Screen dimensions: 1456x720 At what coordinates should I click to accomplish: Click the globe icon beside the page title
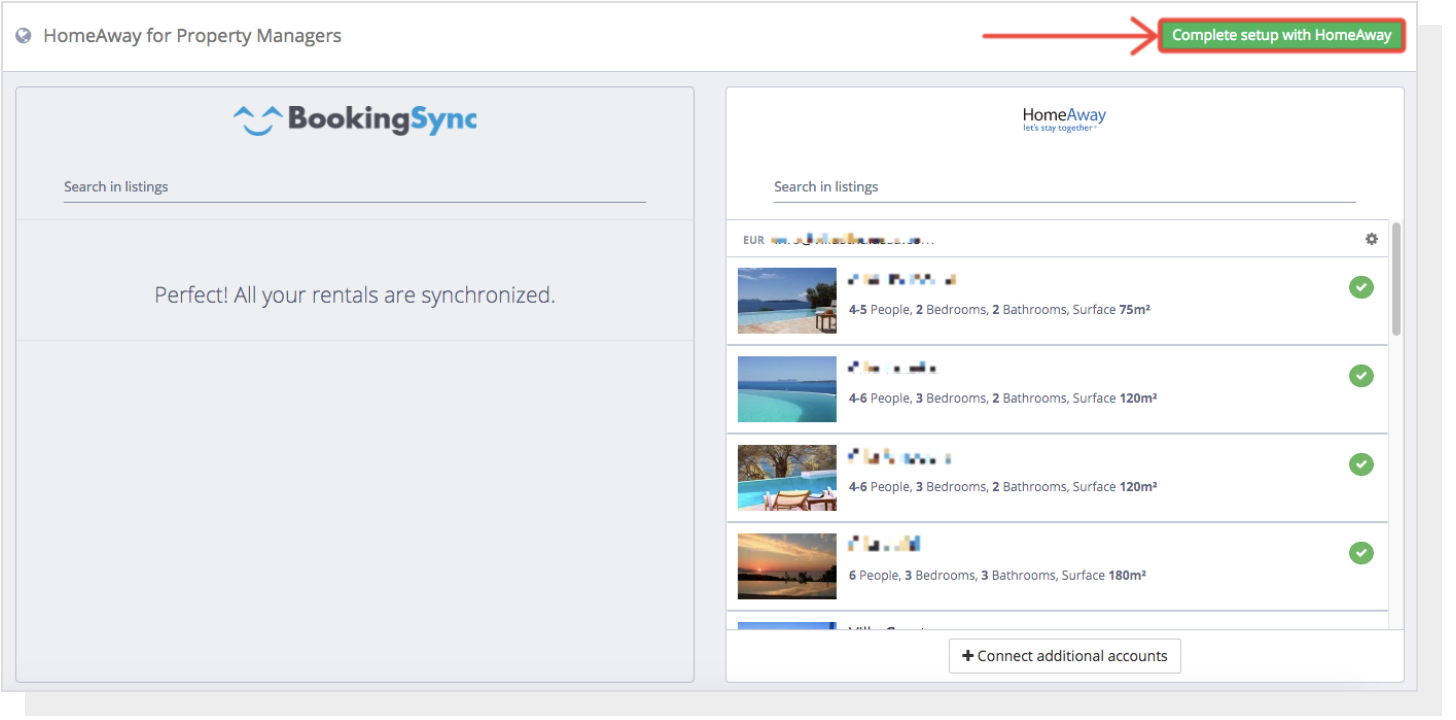click(x=24, y=35)
